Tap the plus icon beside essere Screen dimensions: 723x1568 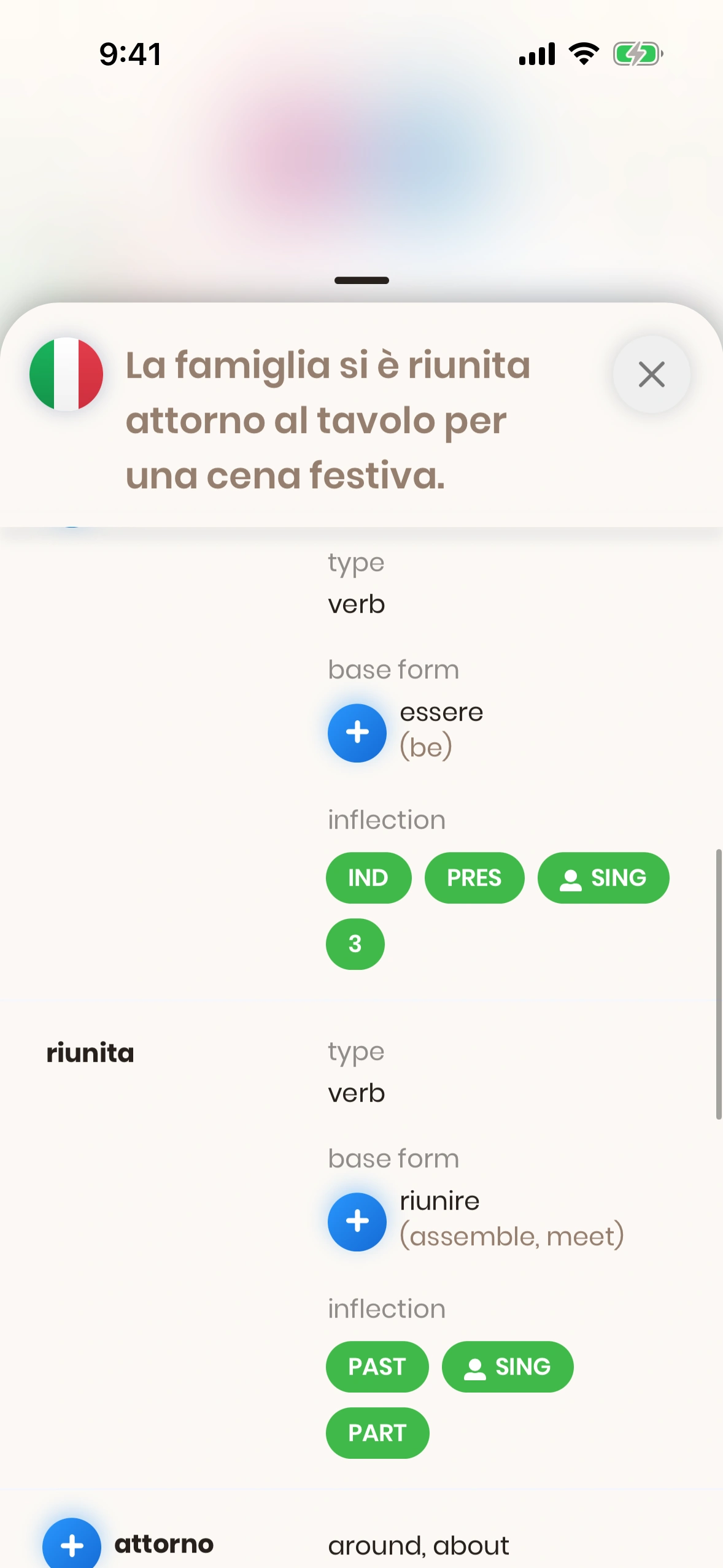(x=357, y=732)
